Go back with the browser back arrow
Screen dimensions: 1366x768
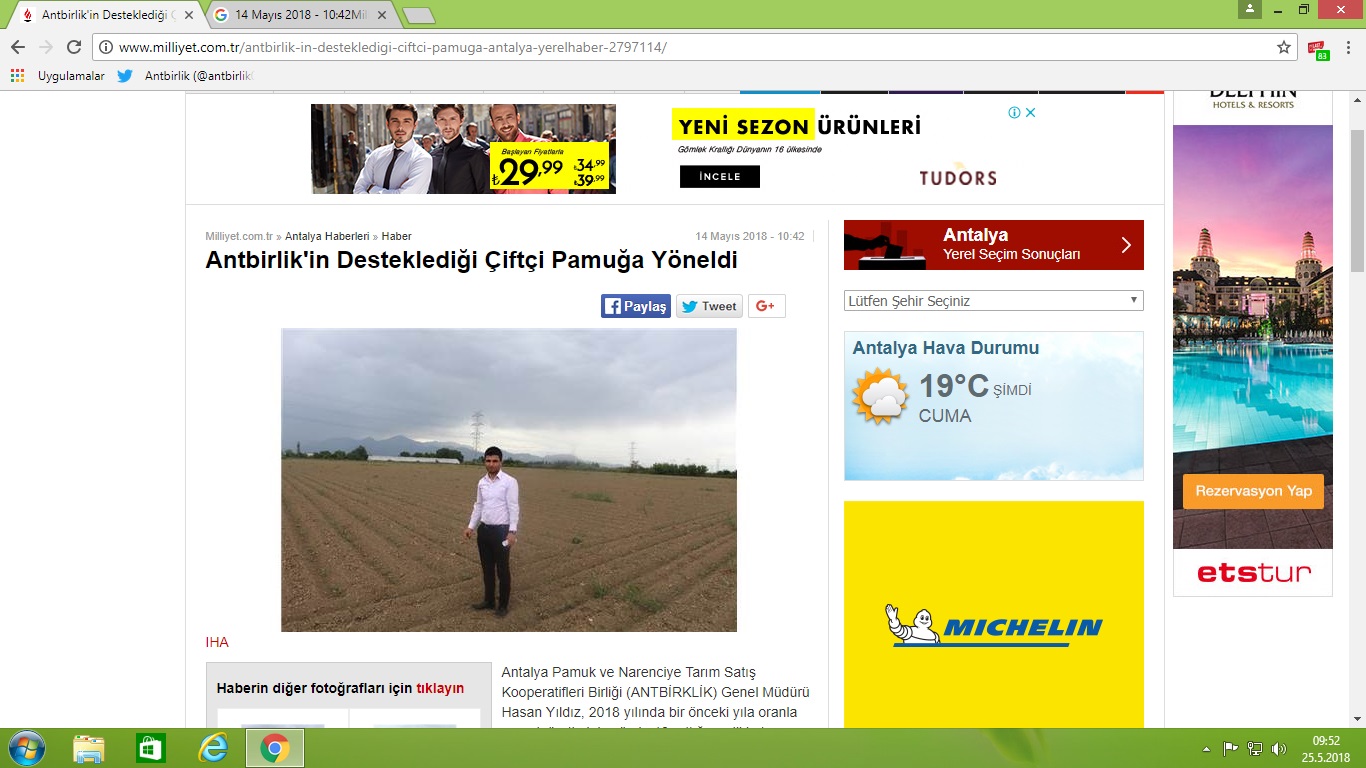(18, 47)
